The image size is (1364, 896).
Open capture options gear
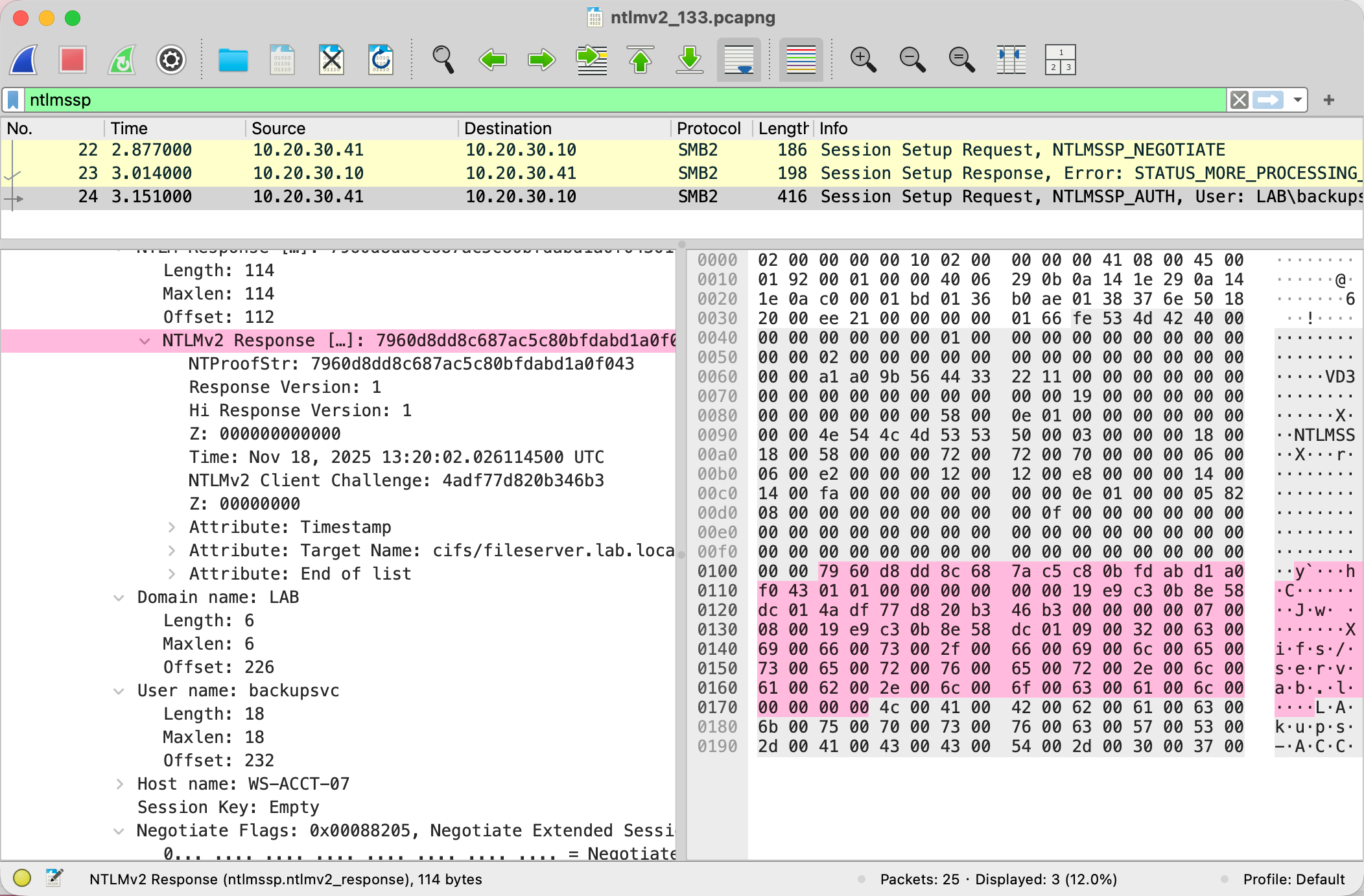coord(171,60)
